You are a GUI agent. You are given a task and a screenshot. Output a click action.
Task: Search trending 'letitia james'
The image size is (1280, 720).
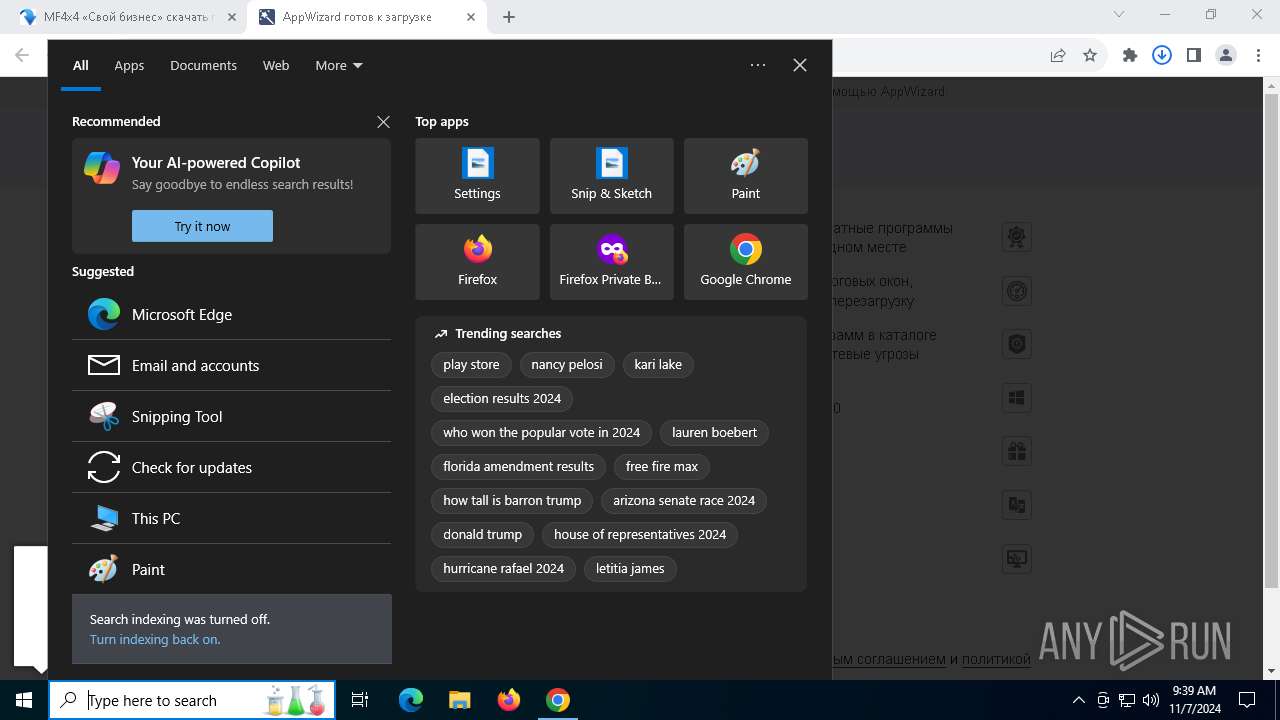pyautogui.click(x=630, y=569)
